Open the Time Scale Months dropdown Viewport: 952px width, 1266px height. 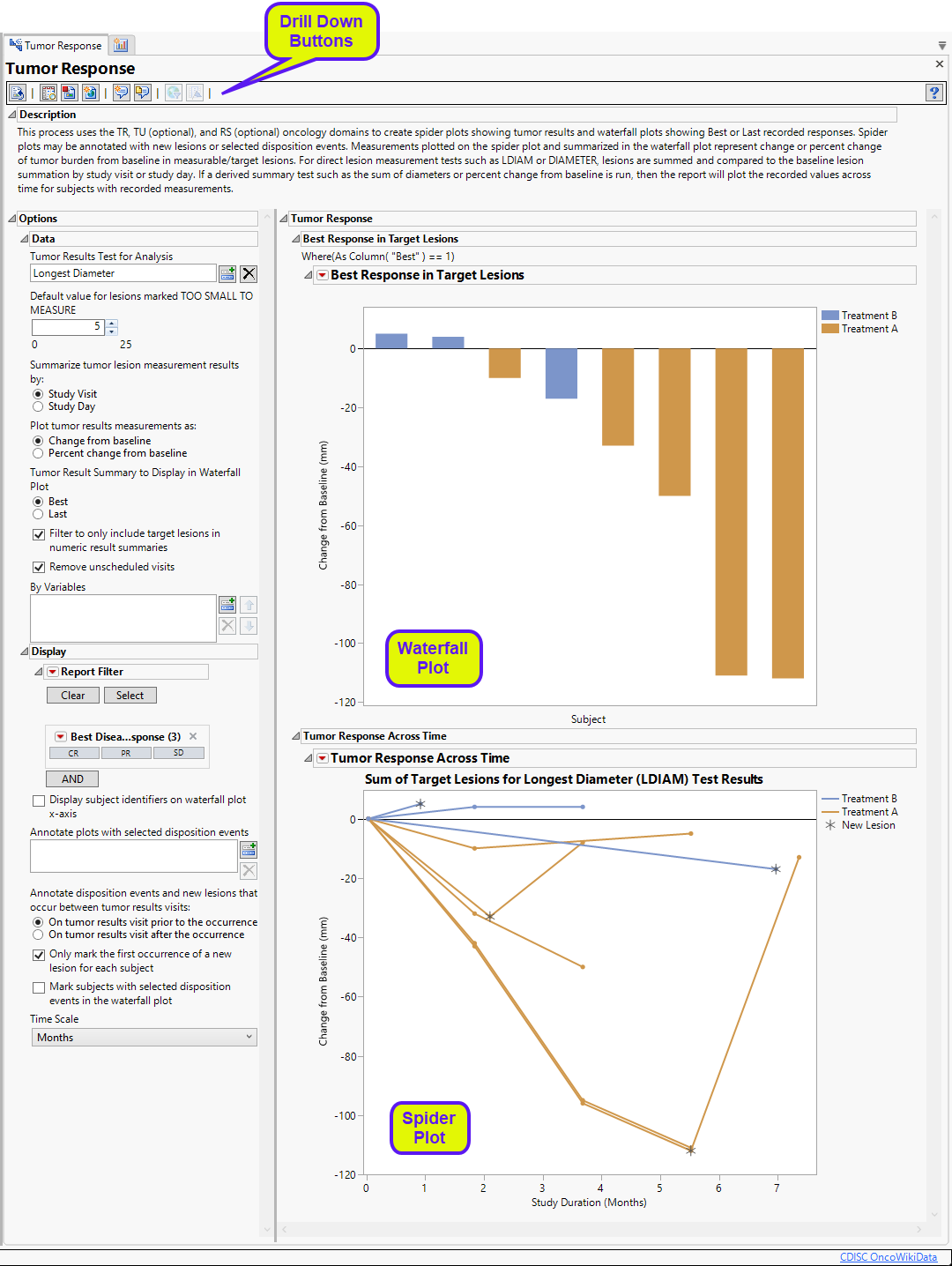click(145, 1038)
